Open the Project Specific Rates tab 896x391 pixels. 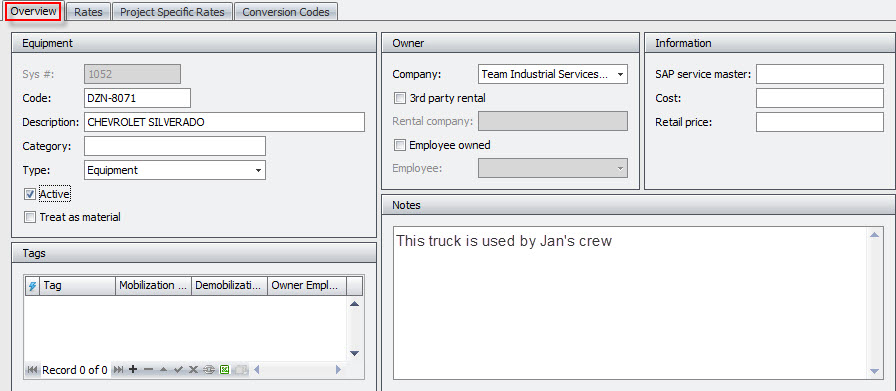[x=172, y=12]
